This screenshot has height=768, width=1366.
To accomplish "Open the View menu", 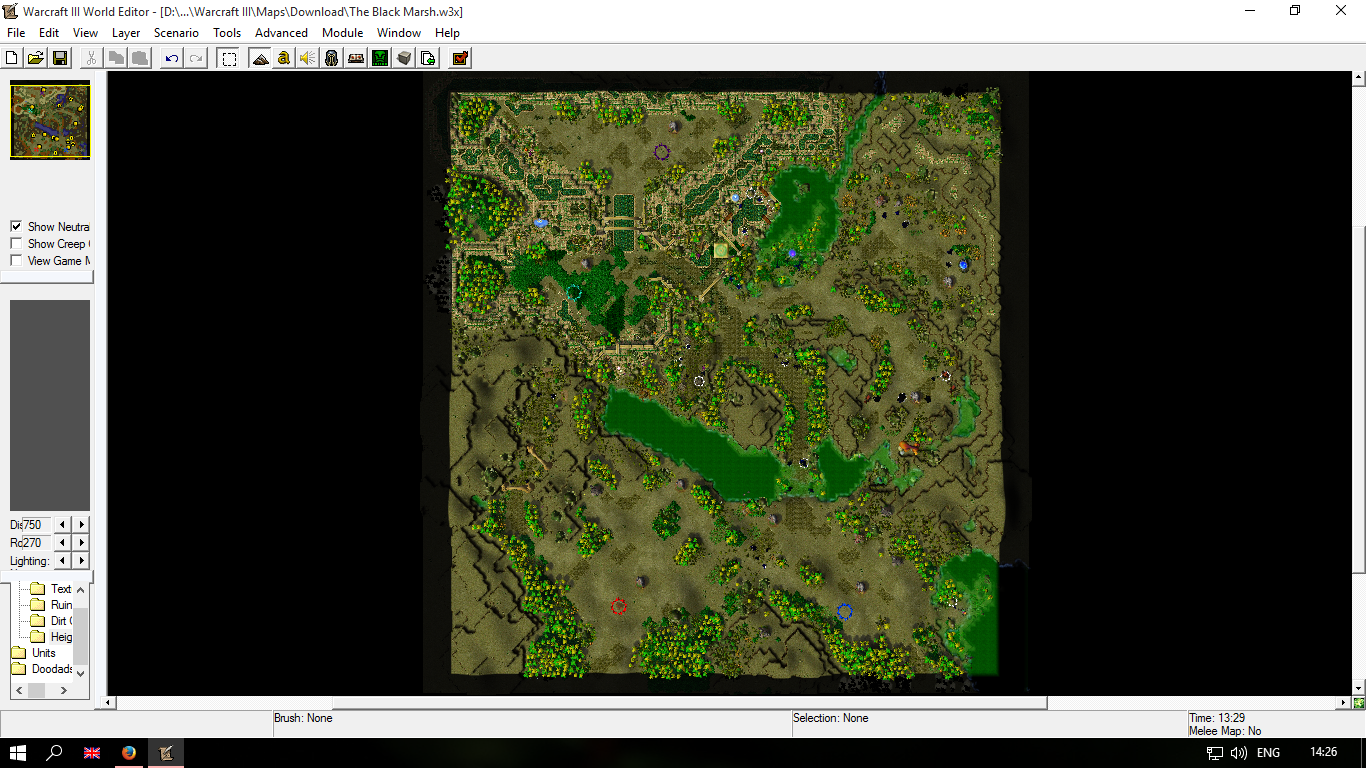I will pos(85,33).
